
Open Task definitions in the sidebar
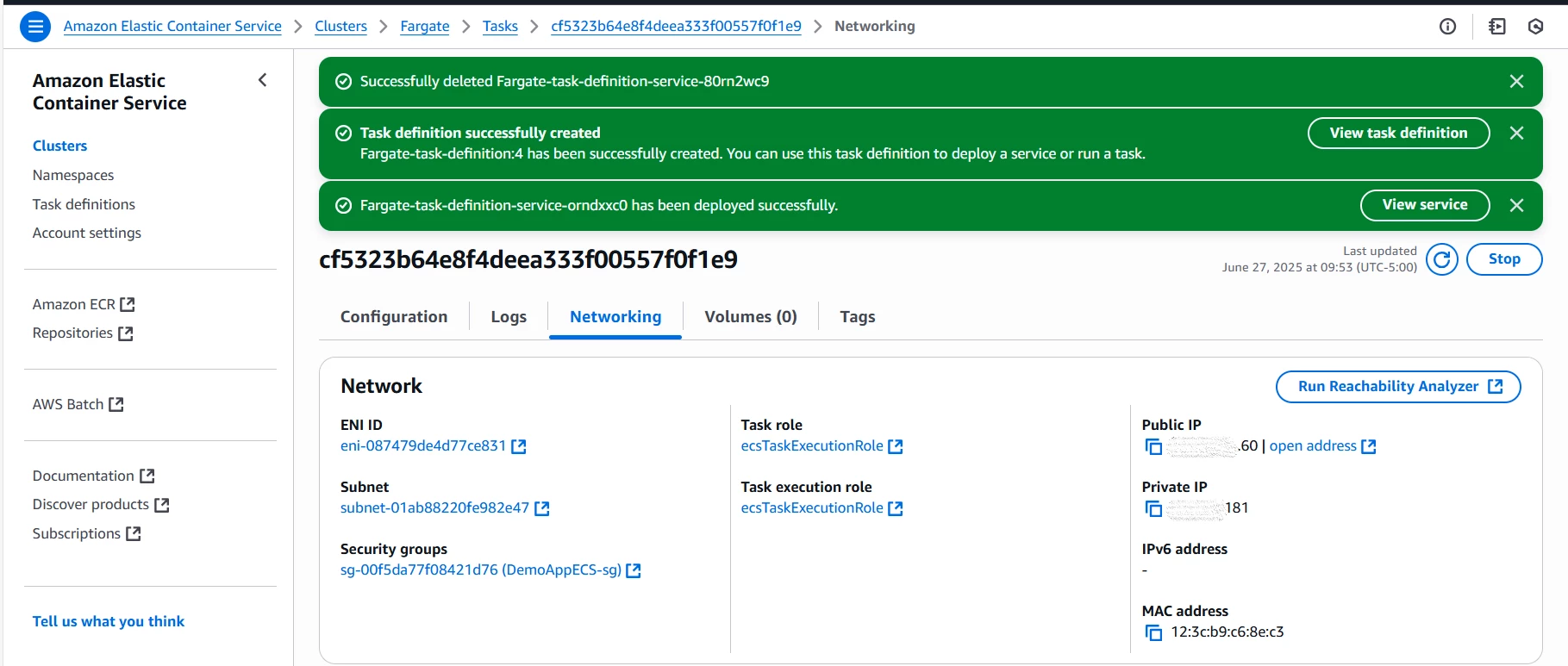click(x=84, y=204)
